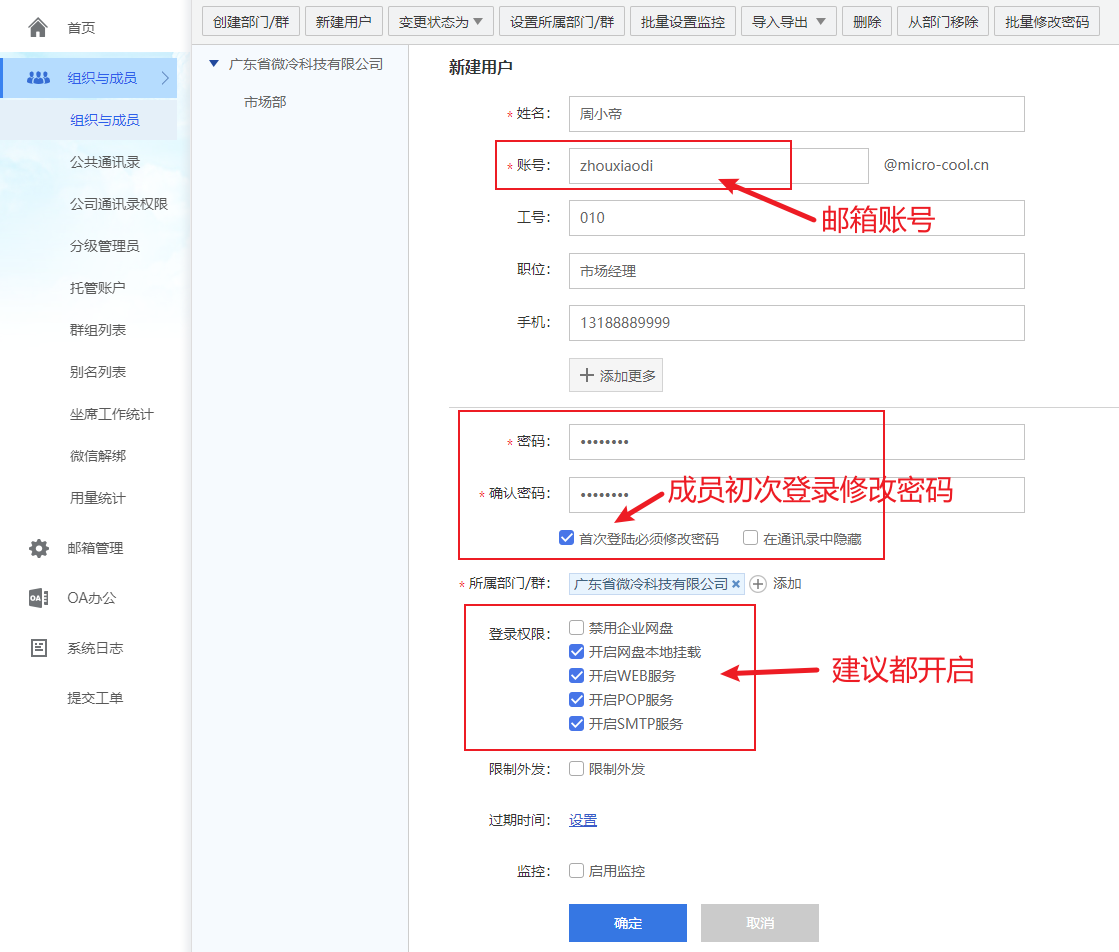Viewport: 1119px width, 952px height.
Task: Remove 广东省微冷科技有限公司 tag with x icon
Action: coord(736,584)
